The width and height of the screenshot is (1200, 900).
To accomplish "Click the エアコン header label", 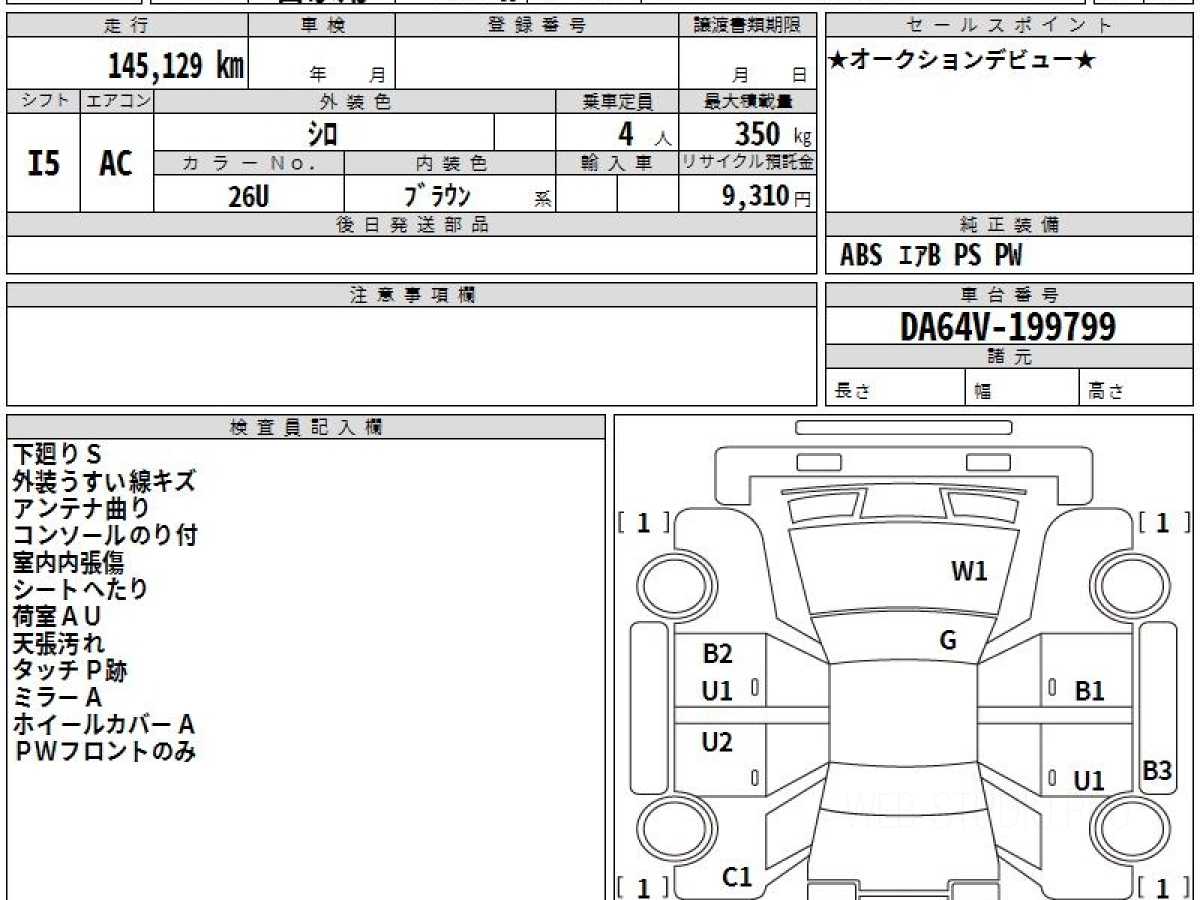I will [x=117, y=101].
